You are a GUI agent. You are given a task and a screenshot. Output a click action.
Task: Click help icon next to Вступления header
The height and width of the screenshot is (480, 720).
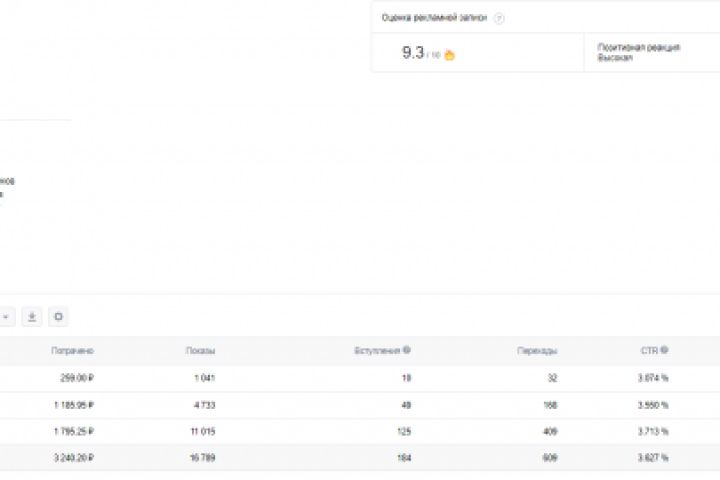tap(407, 351)
